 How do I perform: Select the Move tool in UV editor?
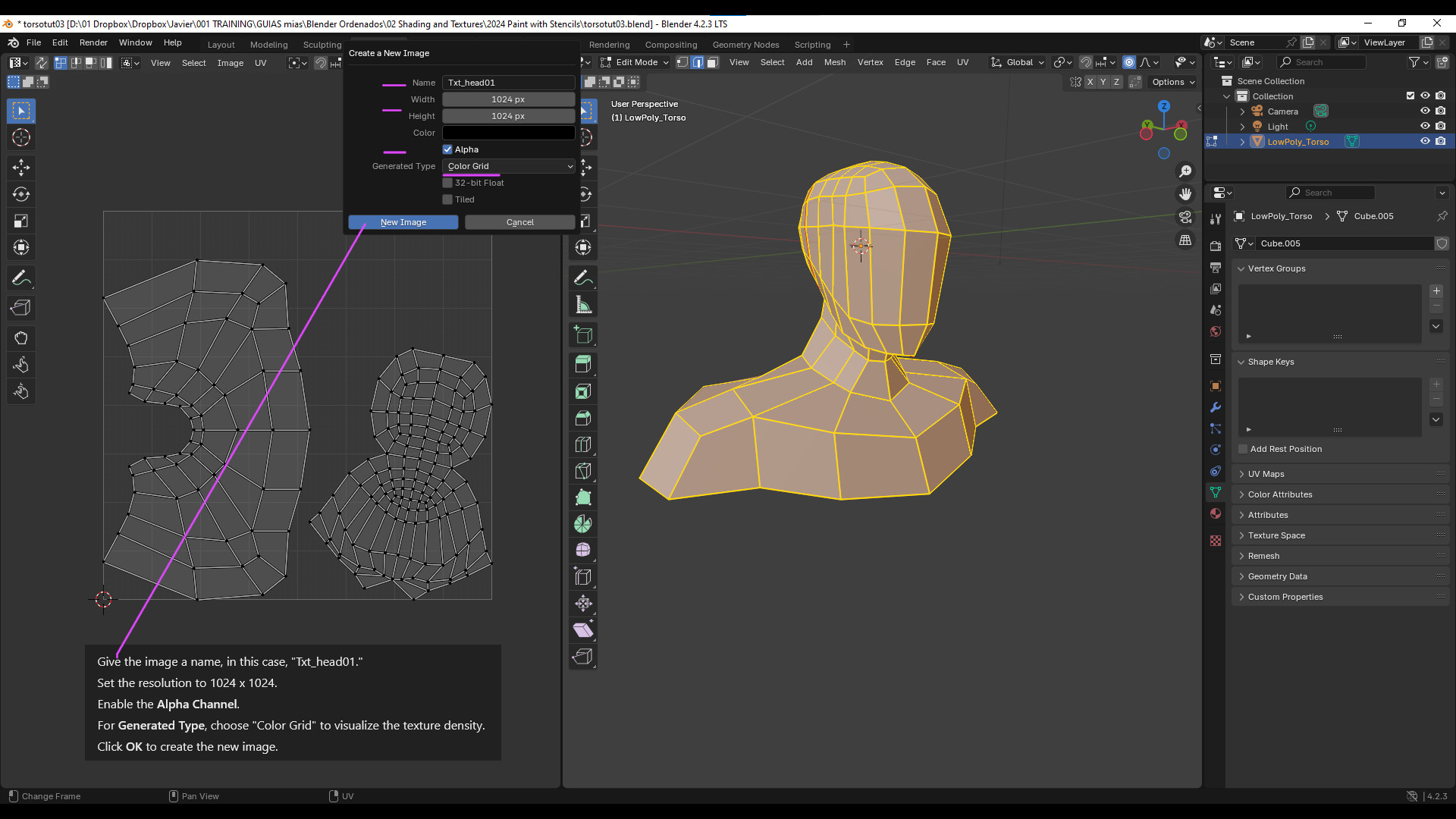21,168
